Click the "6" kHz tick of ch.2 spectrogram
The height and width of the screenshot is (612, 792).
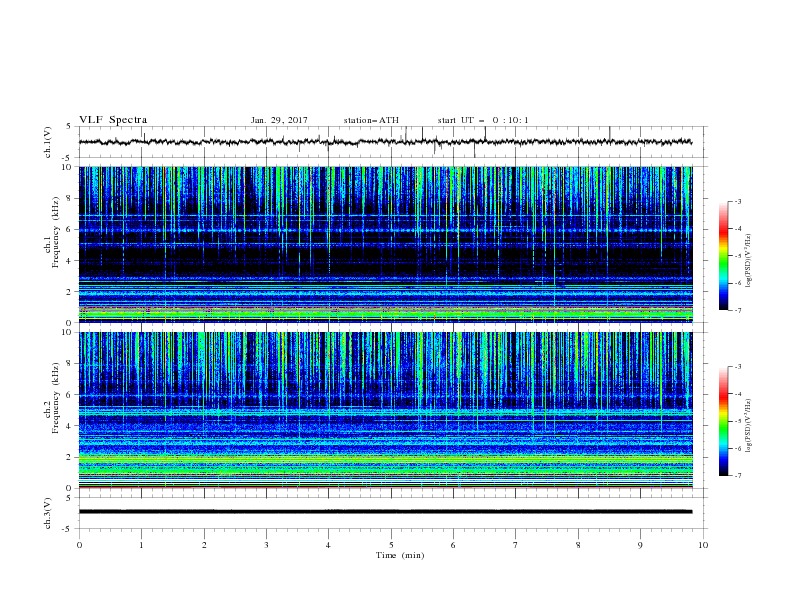[x=70, y=395]
